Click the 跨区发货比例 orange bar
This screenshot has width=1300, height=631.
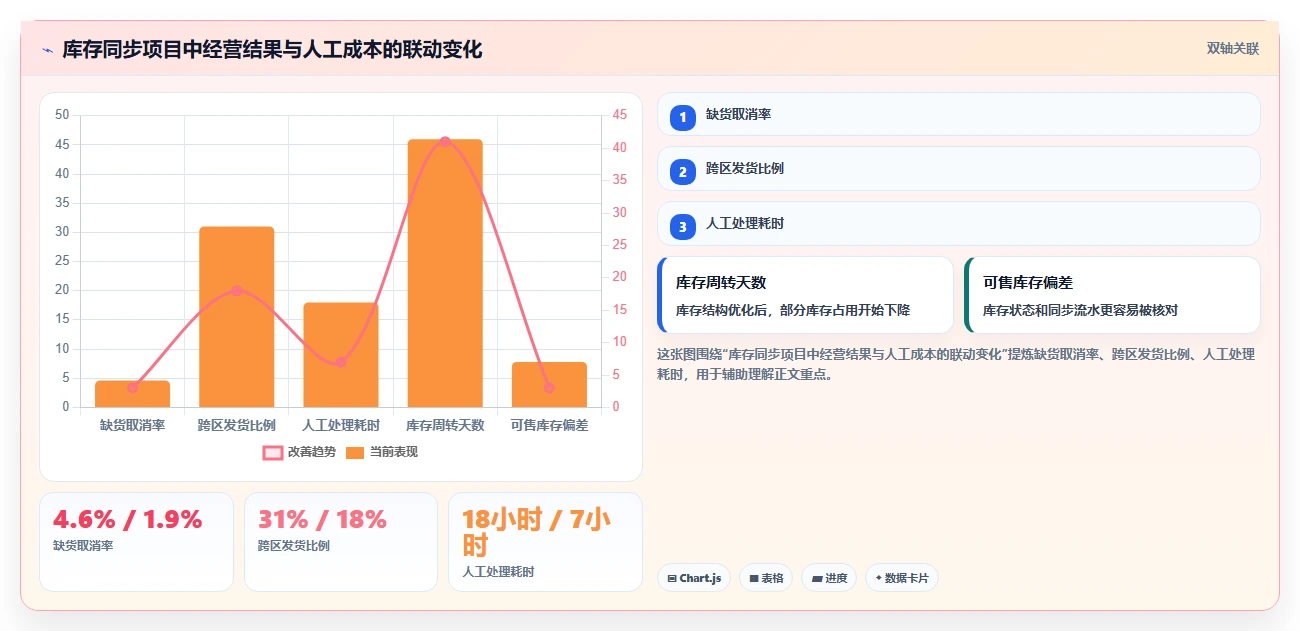click(x=237, y=317)
